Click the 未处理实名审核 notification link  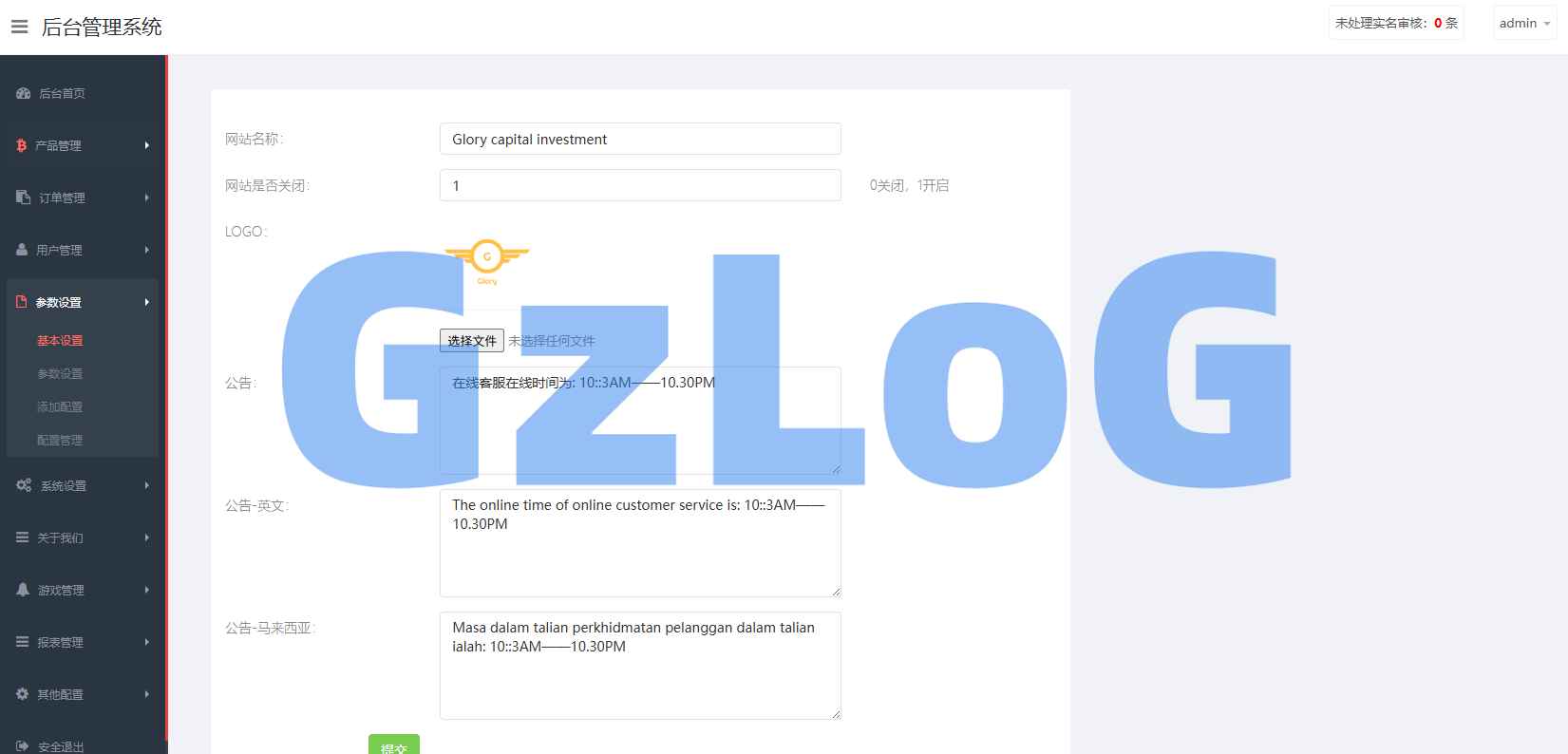coord(1395,23)
